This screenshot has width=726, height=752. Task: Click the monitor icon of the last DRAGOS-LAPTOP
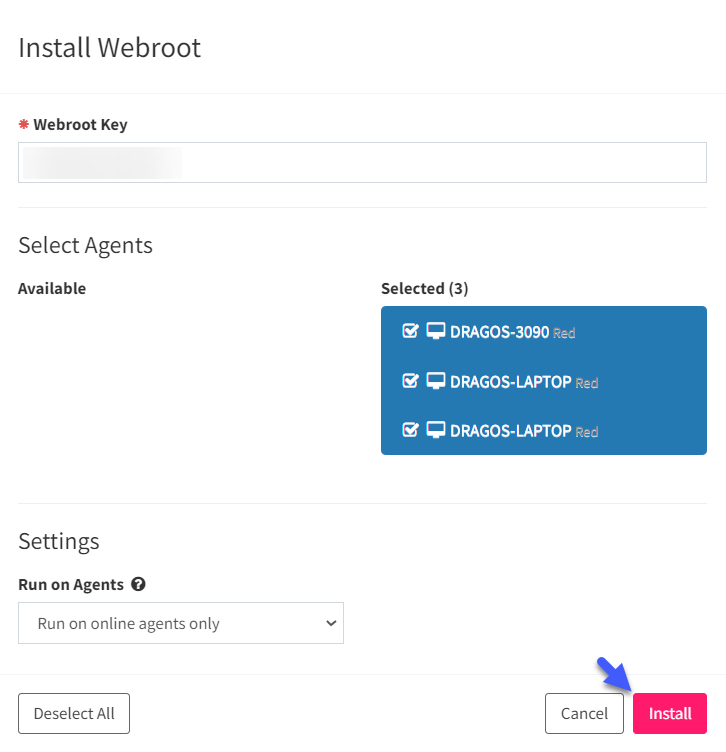pos(435,430)
